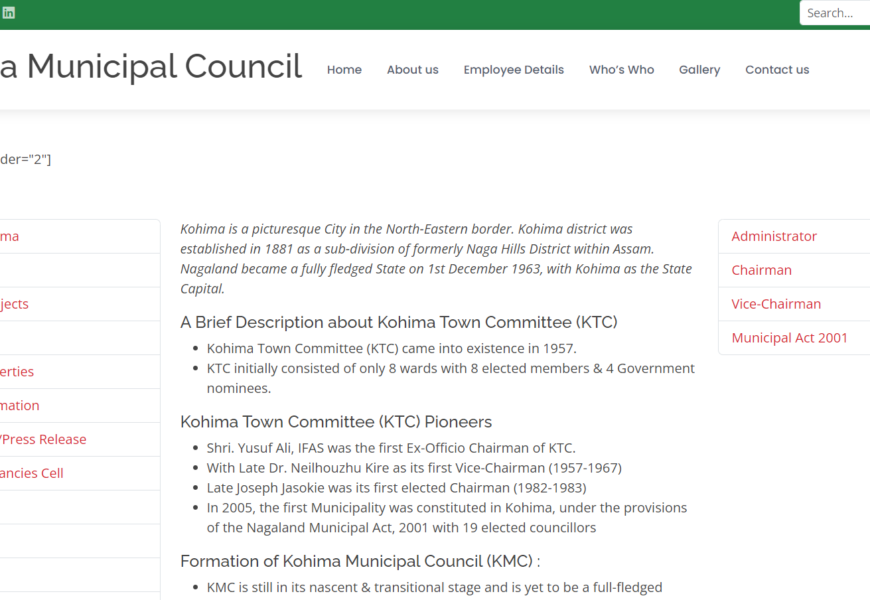Open the Press Release sidebar link
The width and height of the screenshot is (870, 600).
43,440
